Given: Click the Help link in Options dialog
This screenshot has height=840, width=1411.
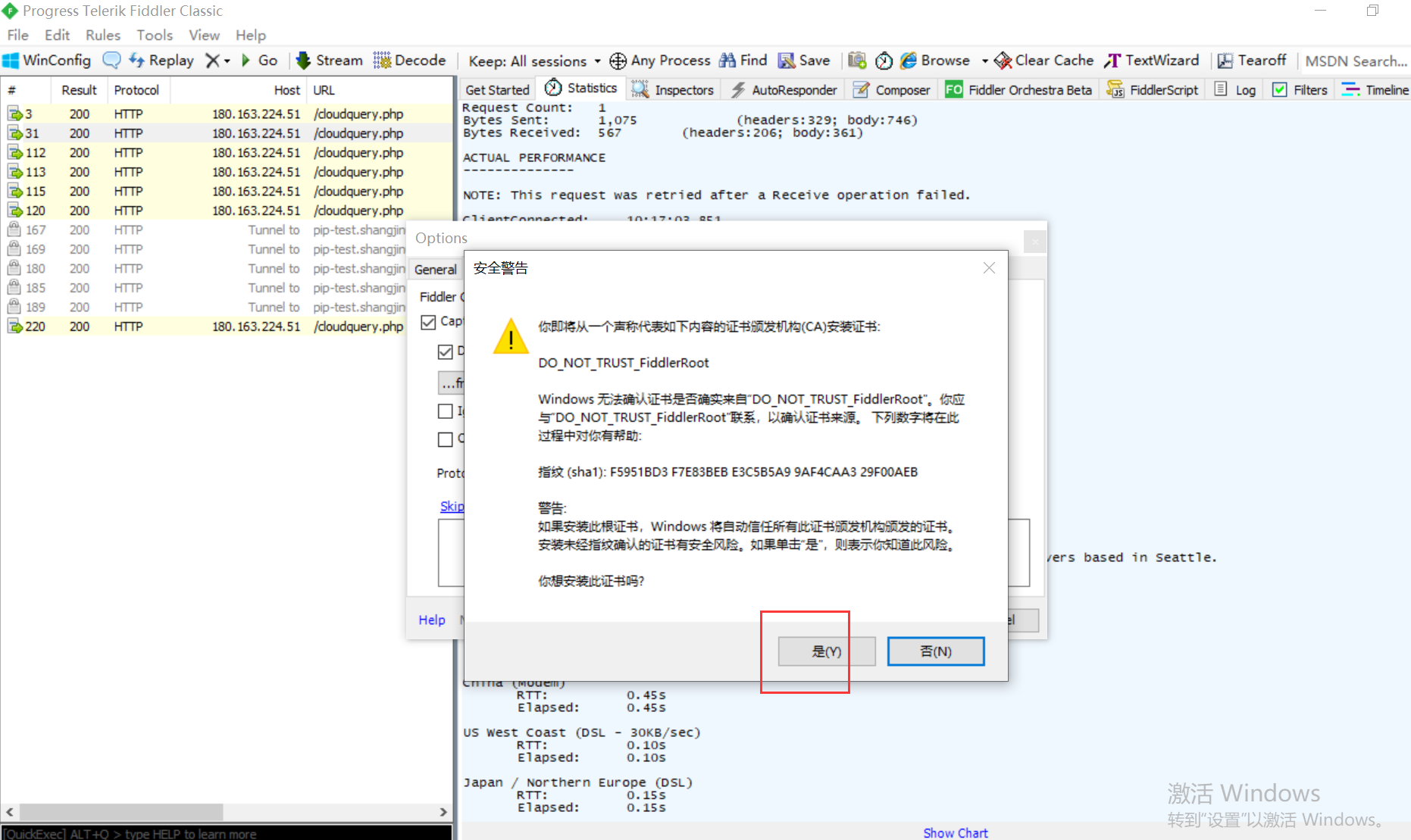Looking at the screenshot, I should click(432, 620).
